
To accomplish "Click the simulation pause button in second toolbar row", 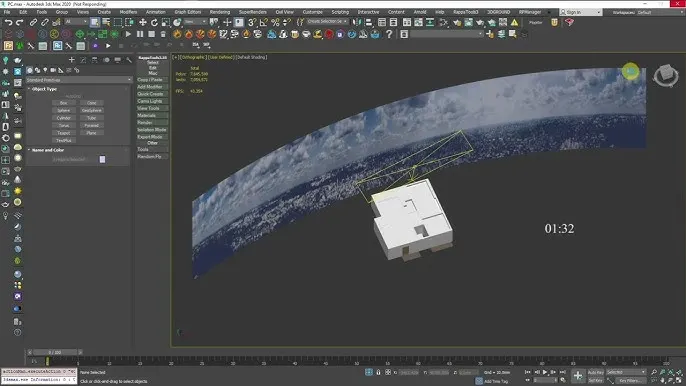I will point(140,34).
